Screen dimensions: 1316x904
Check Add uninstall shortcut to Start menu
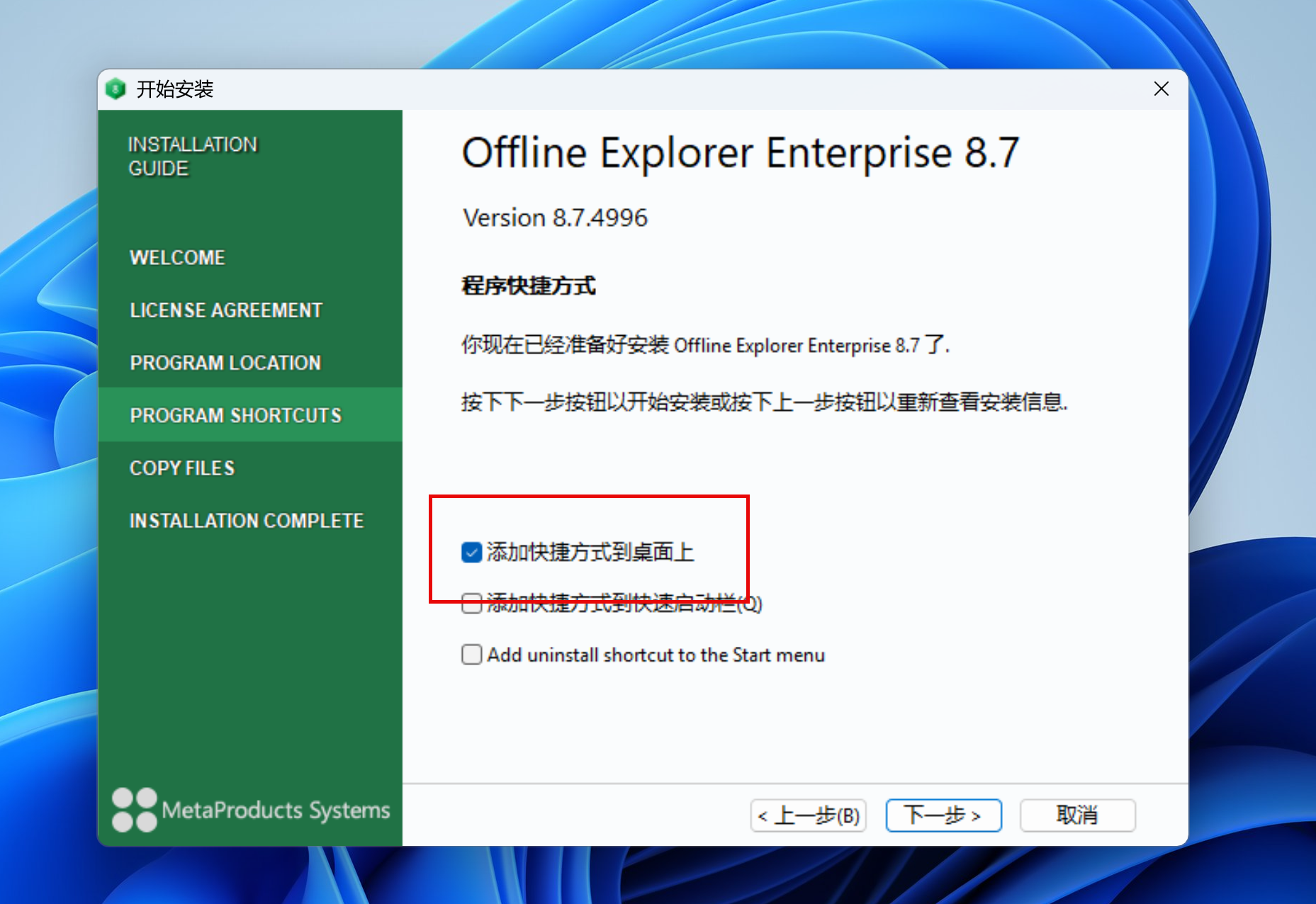(471, 654)
